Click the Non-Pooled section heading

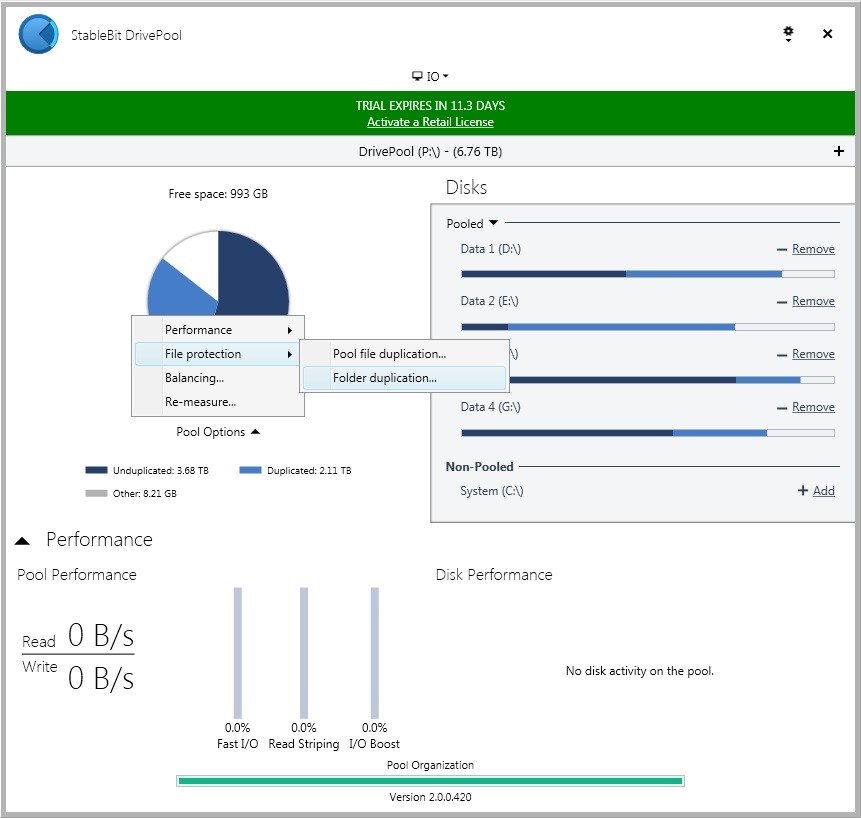pos(479,467)
